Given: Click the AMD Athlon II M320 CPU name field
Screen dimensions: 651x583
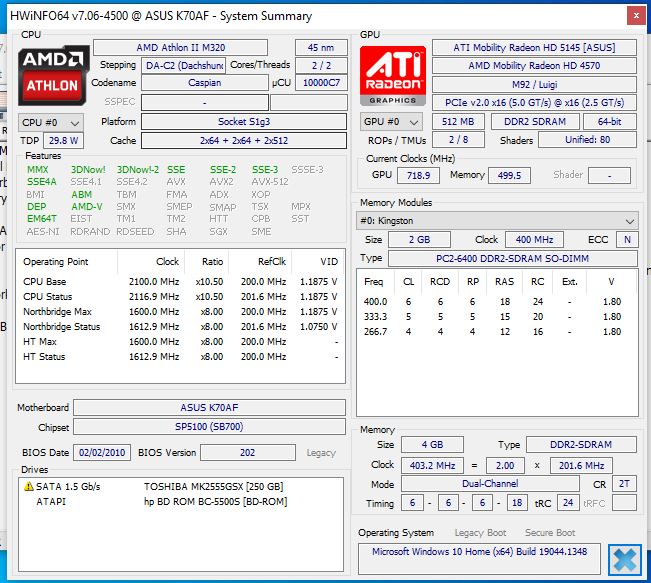Looking at the screenshot, I should [181, 47].
